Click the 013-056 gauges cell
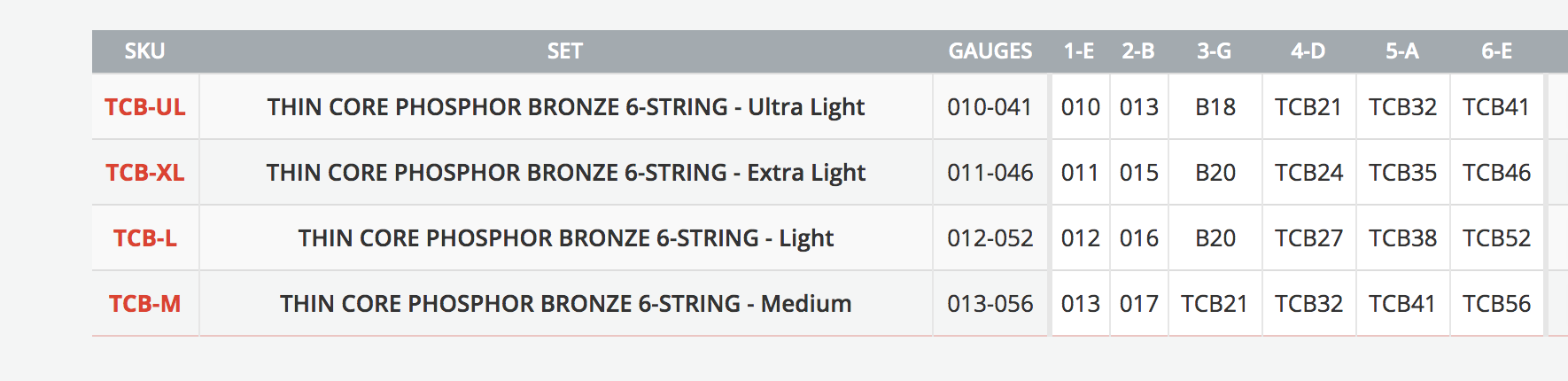 tap(990, 304)
